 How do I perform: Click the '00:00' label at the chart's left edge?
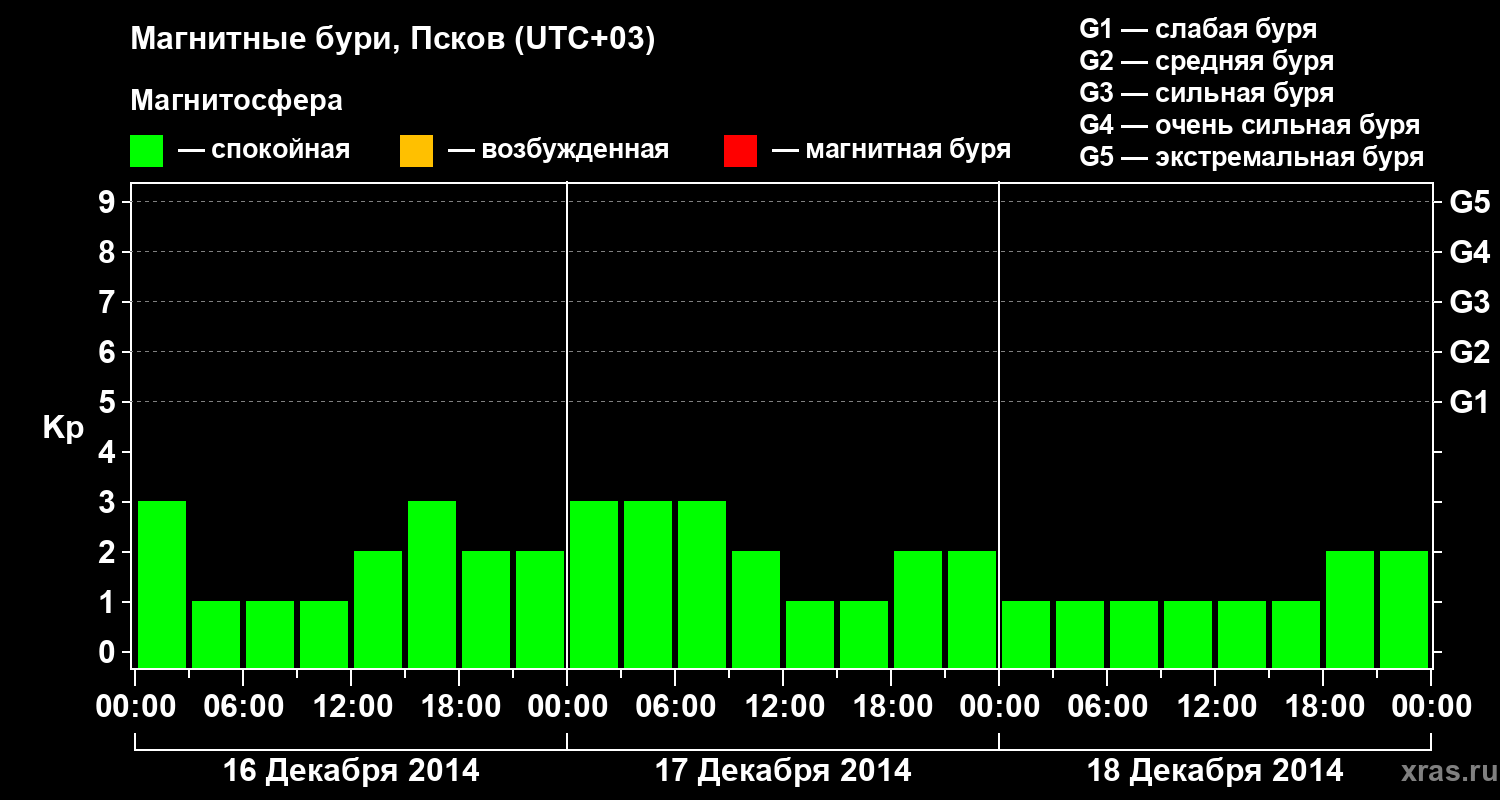click(135, 707)
